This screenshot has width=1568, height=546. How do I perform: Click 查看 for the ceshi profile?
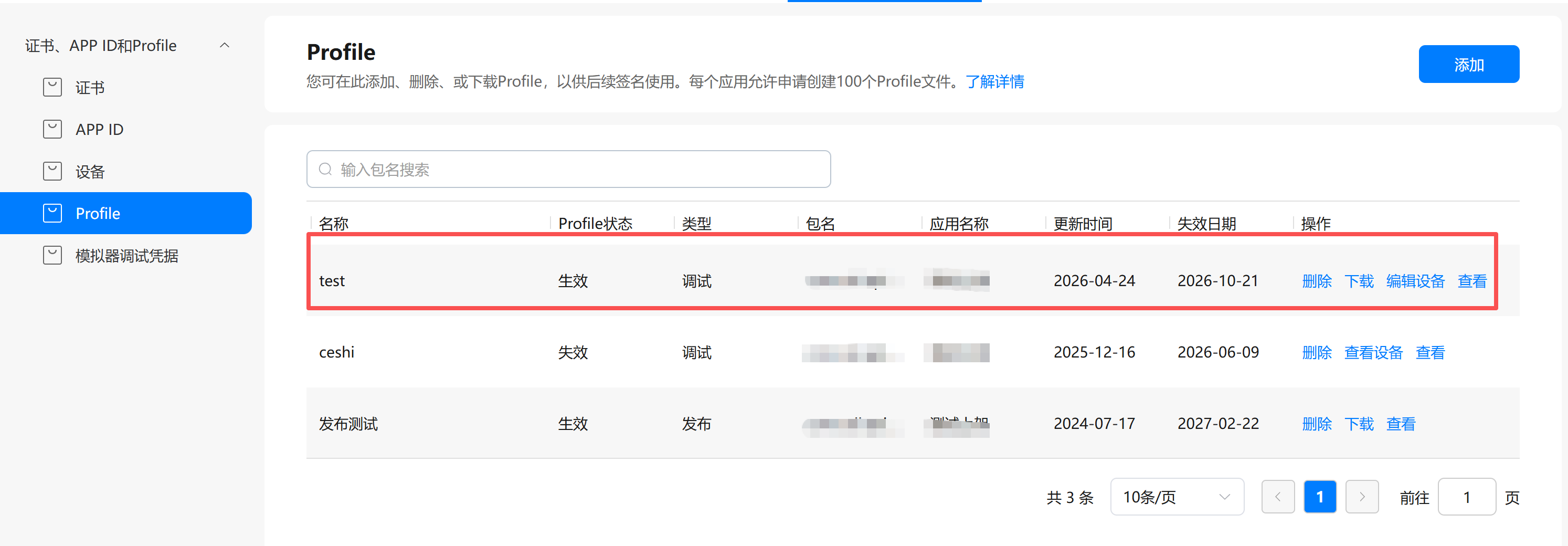1430,352
